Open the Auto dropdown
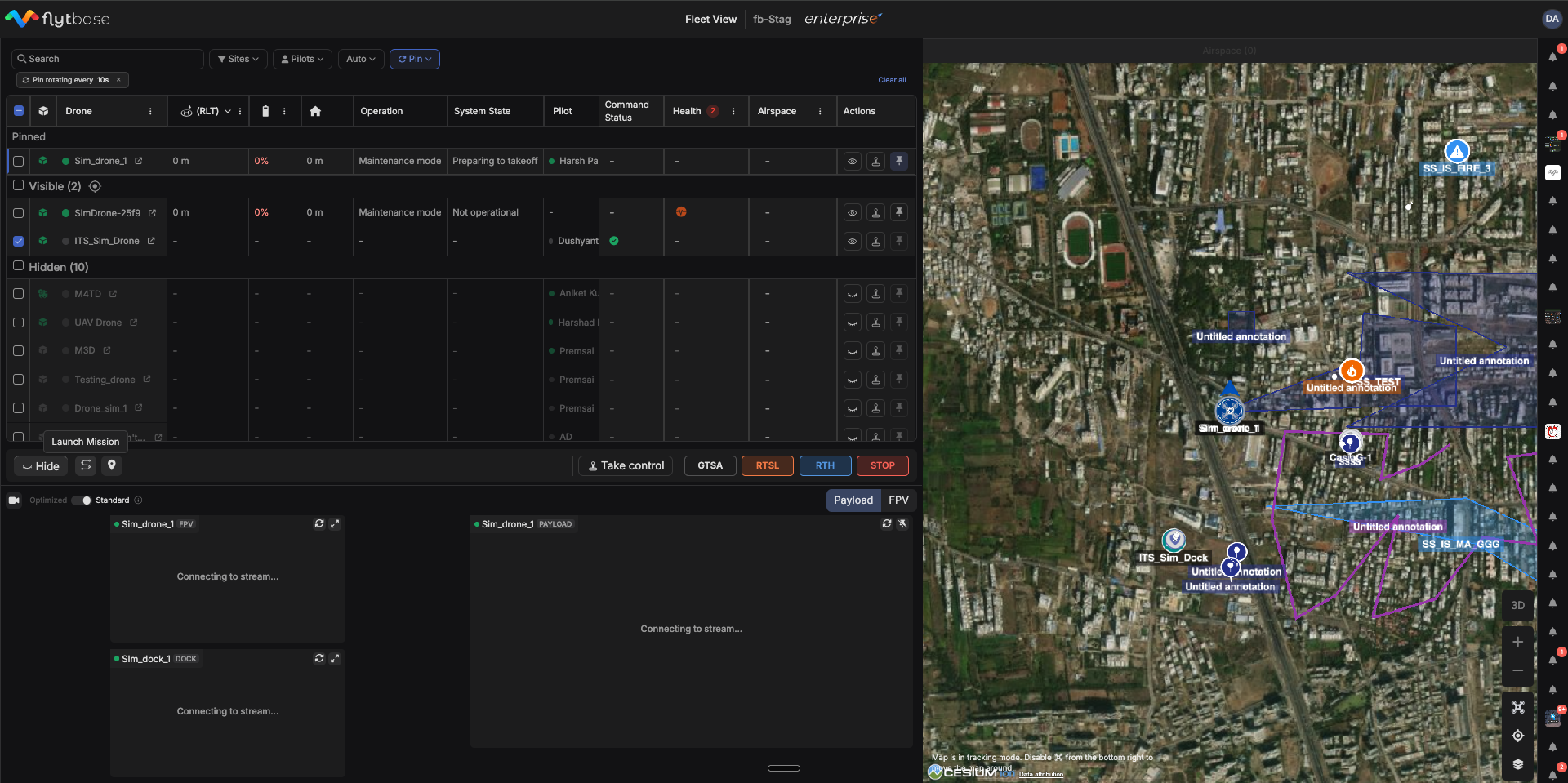 tap(361, 59)
